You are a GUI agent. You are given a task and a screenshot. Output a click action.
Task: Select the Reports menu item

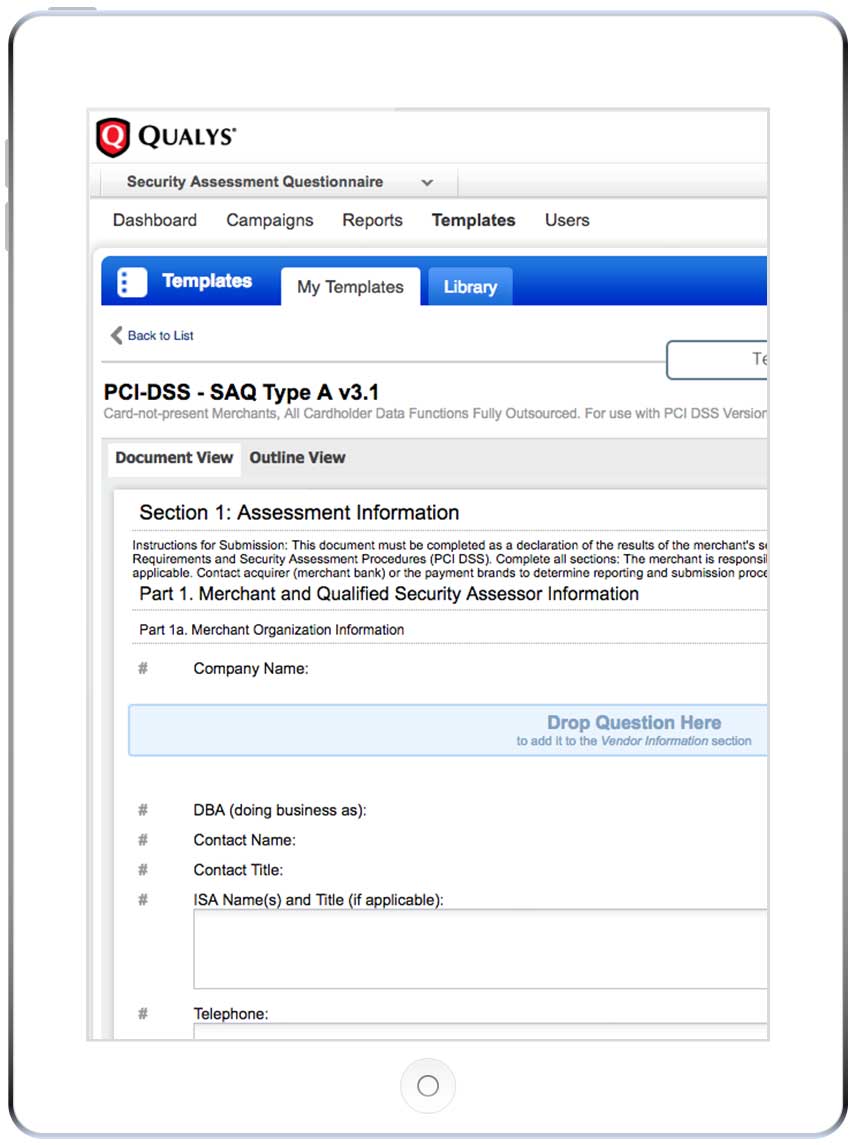point(372,220)
